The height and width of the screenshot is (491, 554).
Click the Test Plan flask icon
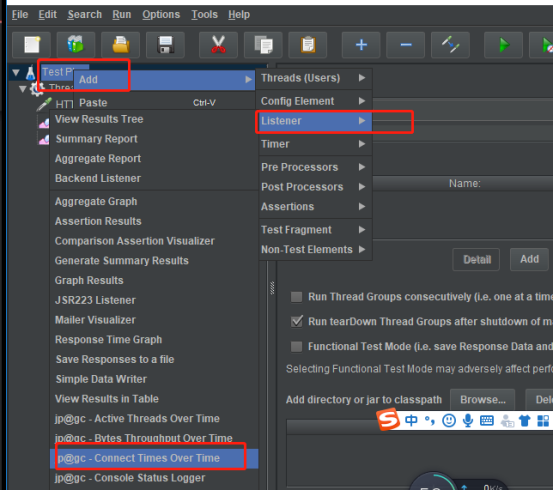click(x=30, y=72)
